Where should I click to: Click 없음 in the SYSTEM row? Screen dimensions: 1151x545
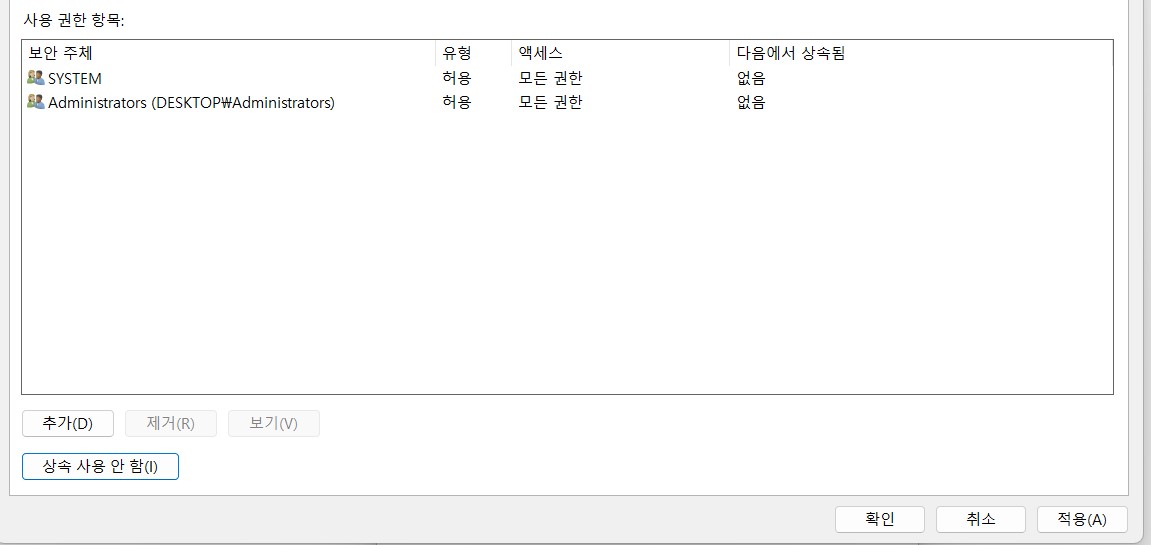pos(751,78)
